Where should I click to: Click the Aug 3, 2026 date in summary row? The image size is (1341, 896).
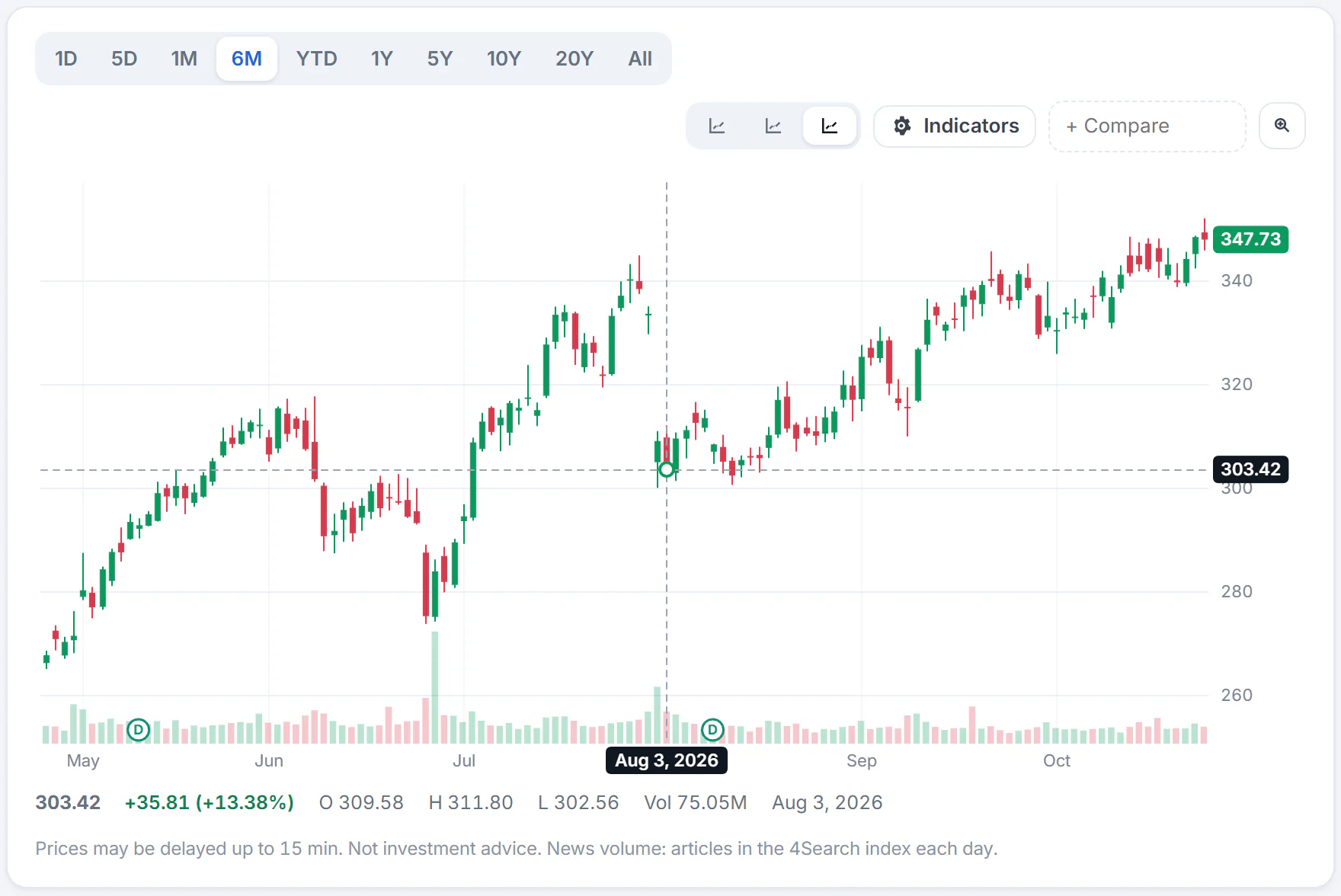(x=827, y=802)
